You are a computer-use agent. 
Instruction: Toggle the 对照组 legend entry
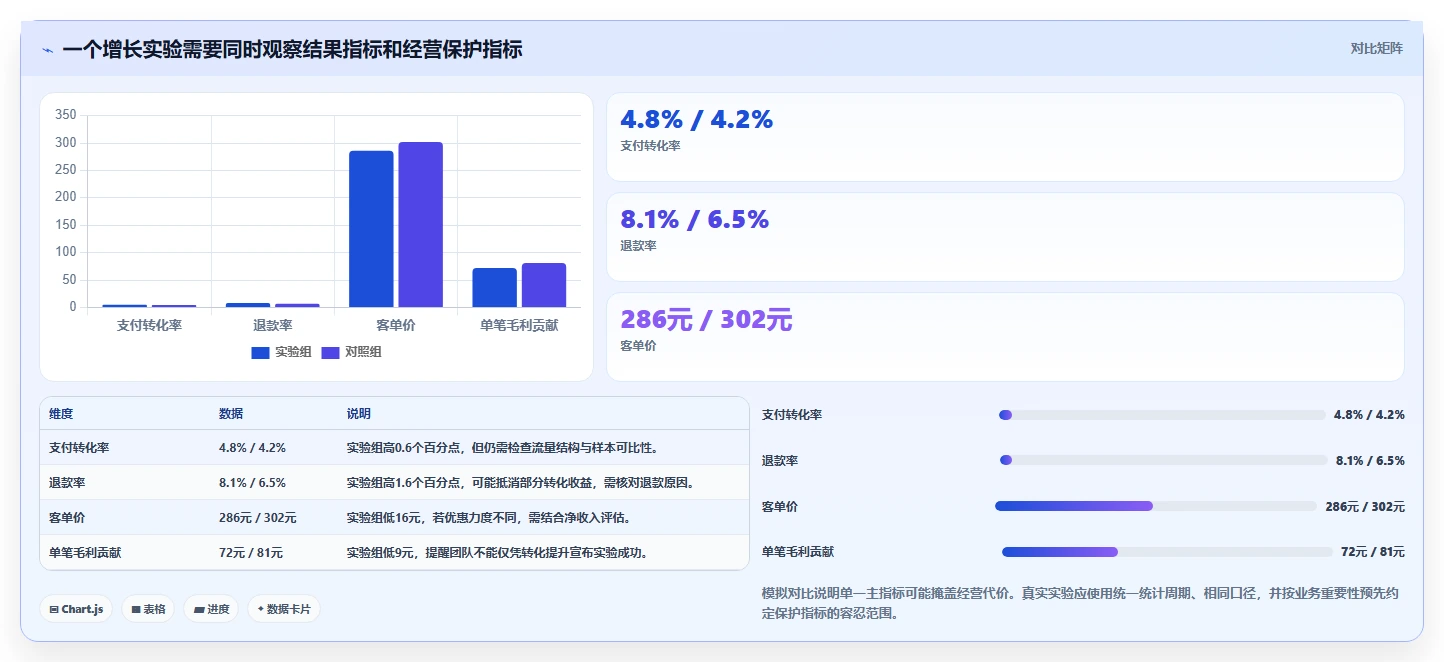coord(351,352)
